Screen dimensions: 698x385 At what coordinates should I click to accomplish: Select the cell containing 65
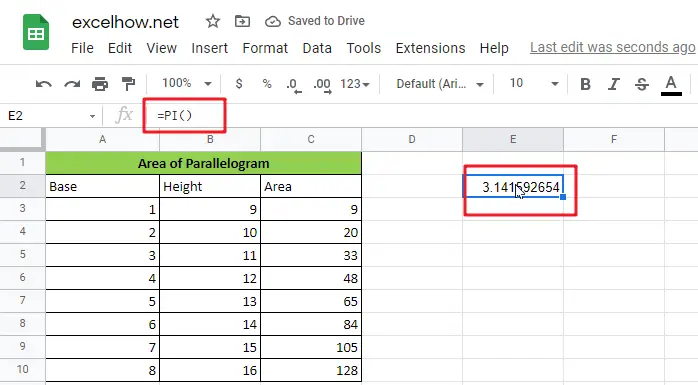click(311, 301)
